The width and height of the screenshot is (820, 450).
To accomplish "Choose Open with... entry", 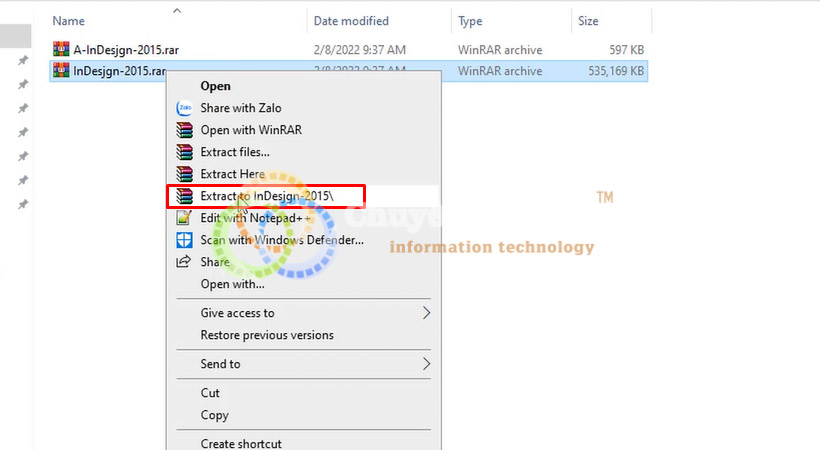I will click(232, 284).
